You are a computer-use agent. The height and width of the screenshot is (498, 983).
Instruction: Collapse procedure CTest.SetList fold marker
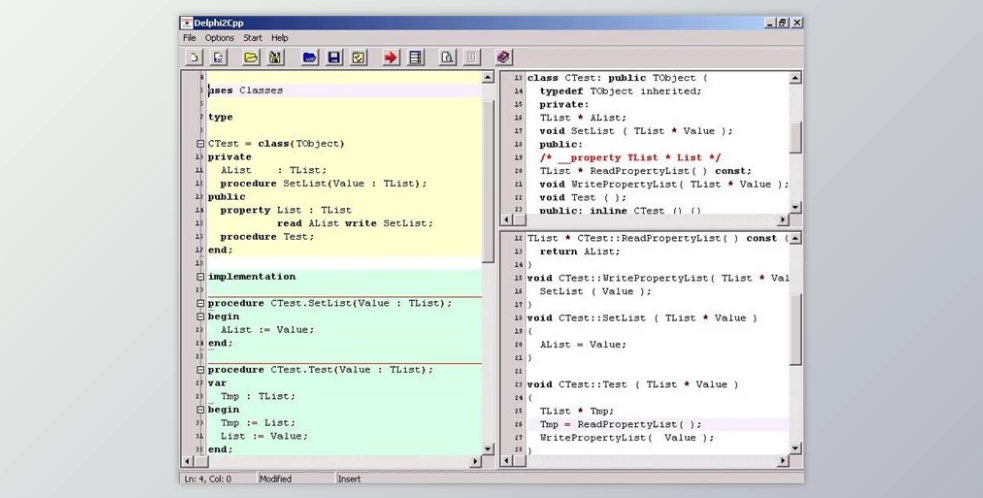point(201,303)
